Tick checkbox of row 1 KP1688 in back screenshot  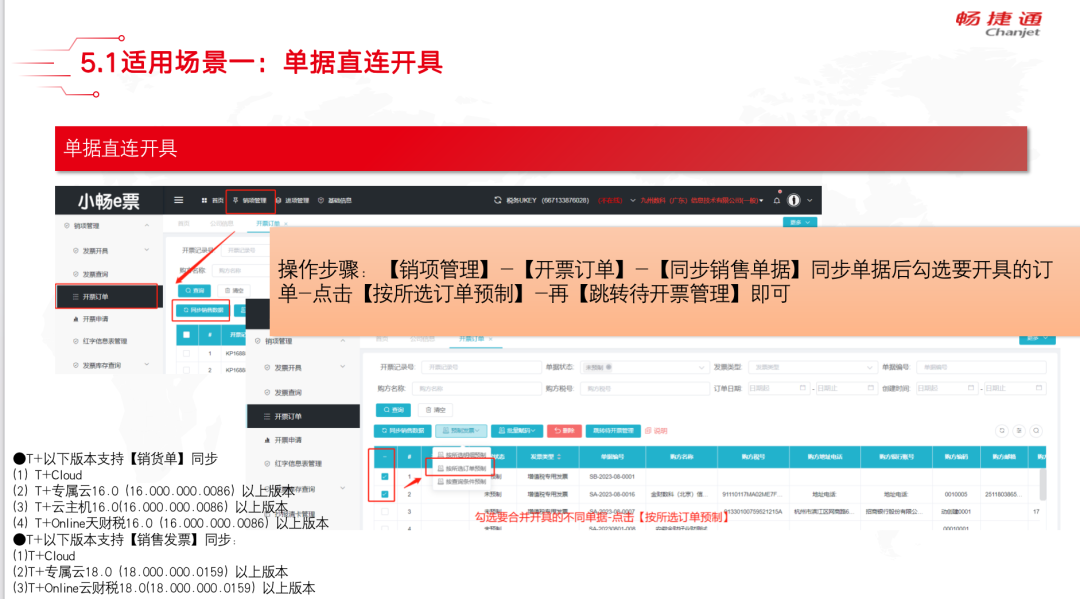pos(186,353)
